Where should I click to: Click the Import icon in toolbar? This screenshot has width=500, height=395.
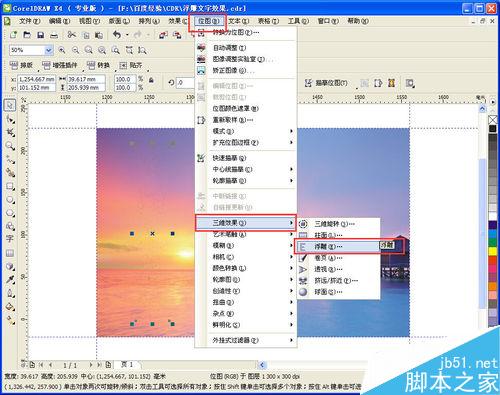click(163, 35)
